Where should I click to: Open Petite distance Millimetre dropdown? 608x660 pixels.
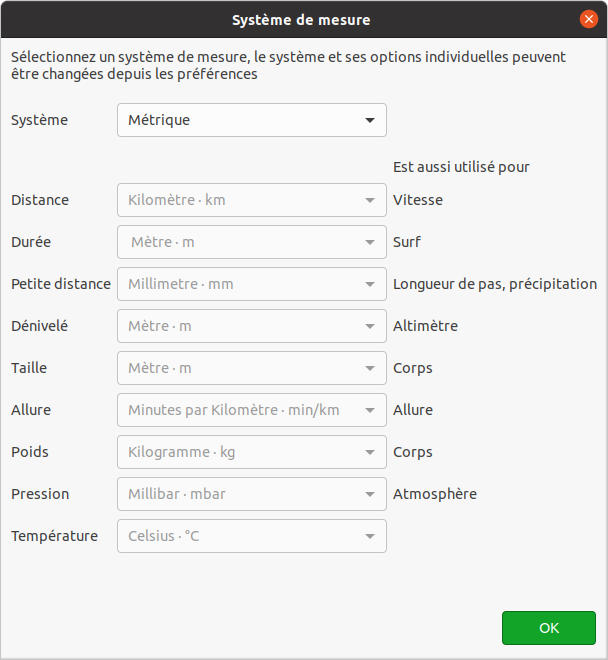(251, 284)
